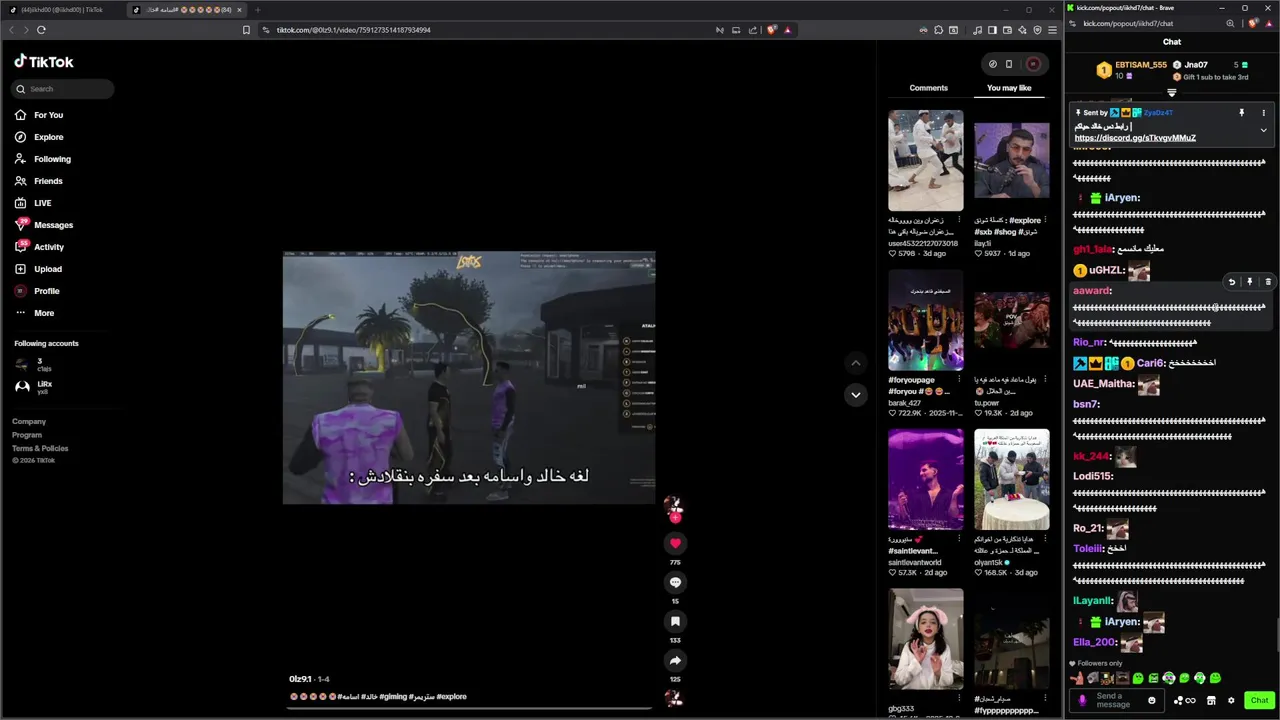This screenshot has height=720, width=1280.
Task: Expand the leaderboard with arrow under gifters
Action: click(1172, 93)
